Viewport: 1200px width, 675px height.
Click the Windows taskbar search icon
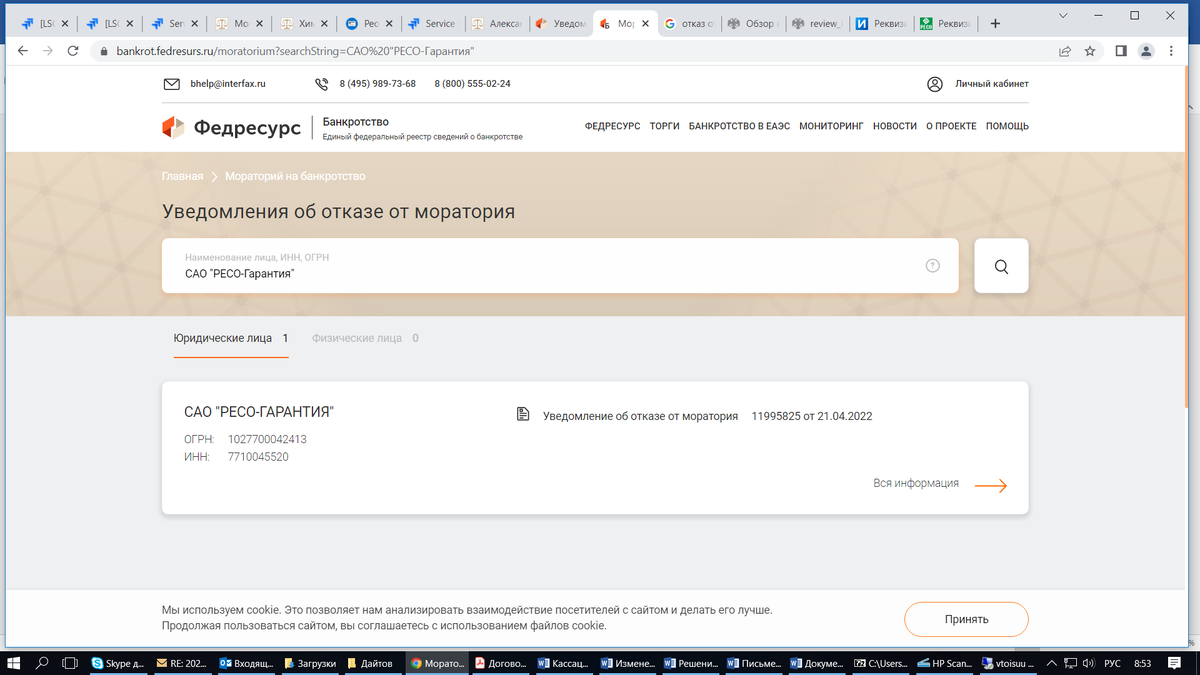42,662
